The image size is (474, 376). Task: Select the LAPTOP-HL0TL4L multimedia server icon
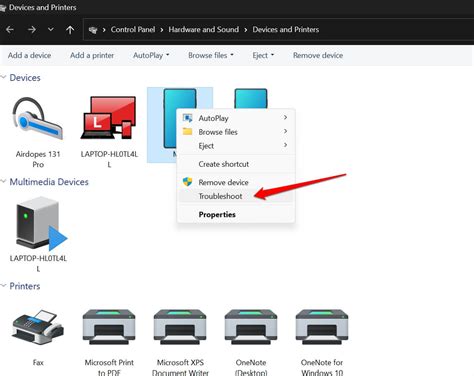point(42,223)
